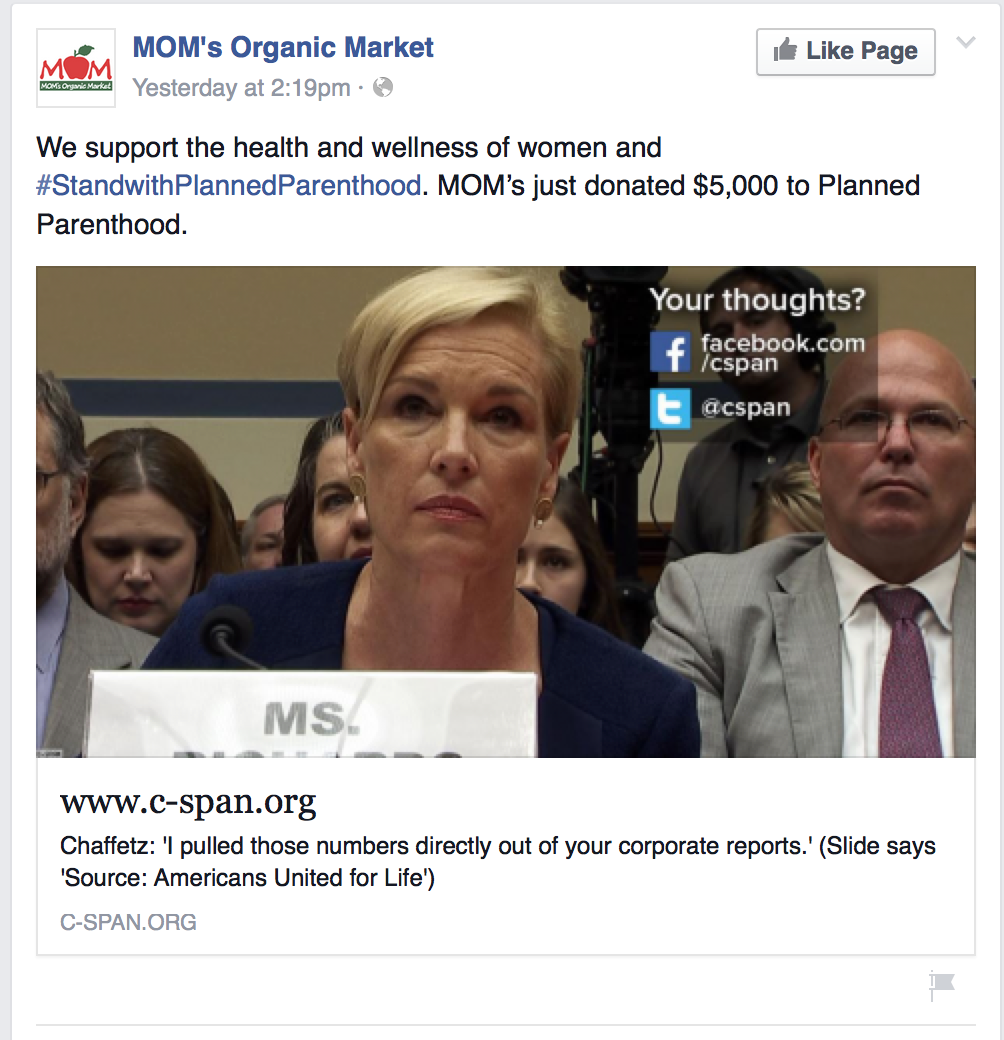Image resolution: width=1004 pixels, height=1040 pixels.
Task: Click the @cspan Twitter handle in image
Action: (745, 407)
